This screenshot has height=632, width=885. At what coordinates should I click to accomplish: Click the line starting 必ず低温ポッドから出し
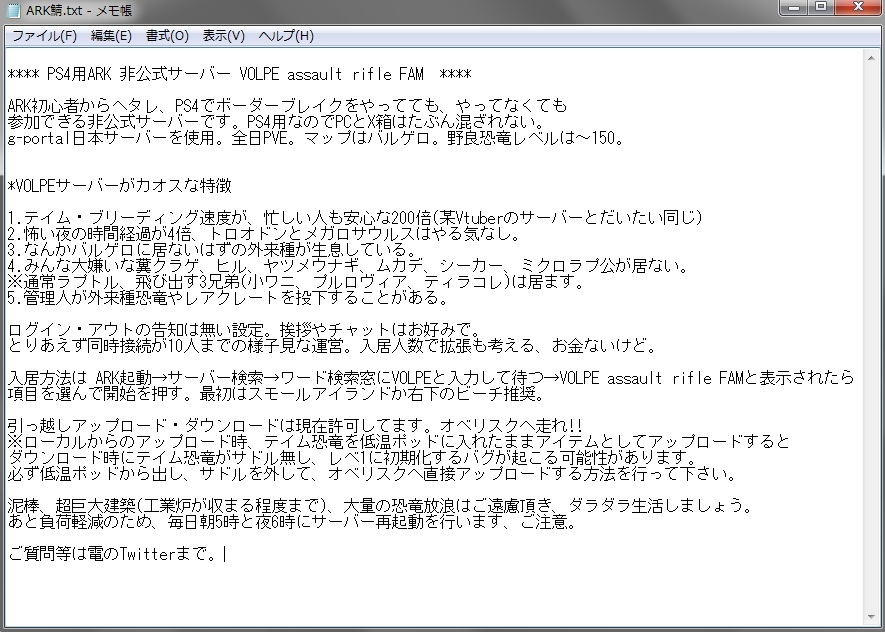(x=372, y=473)
